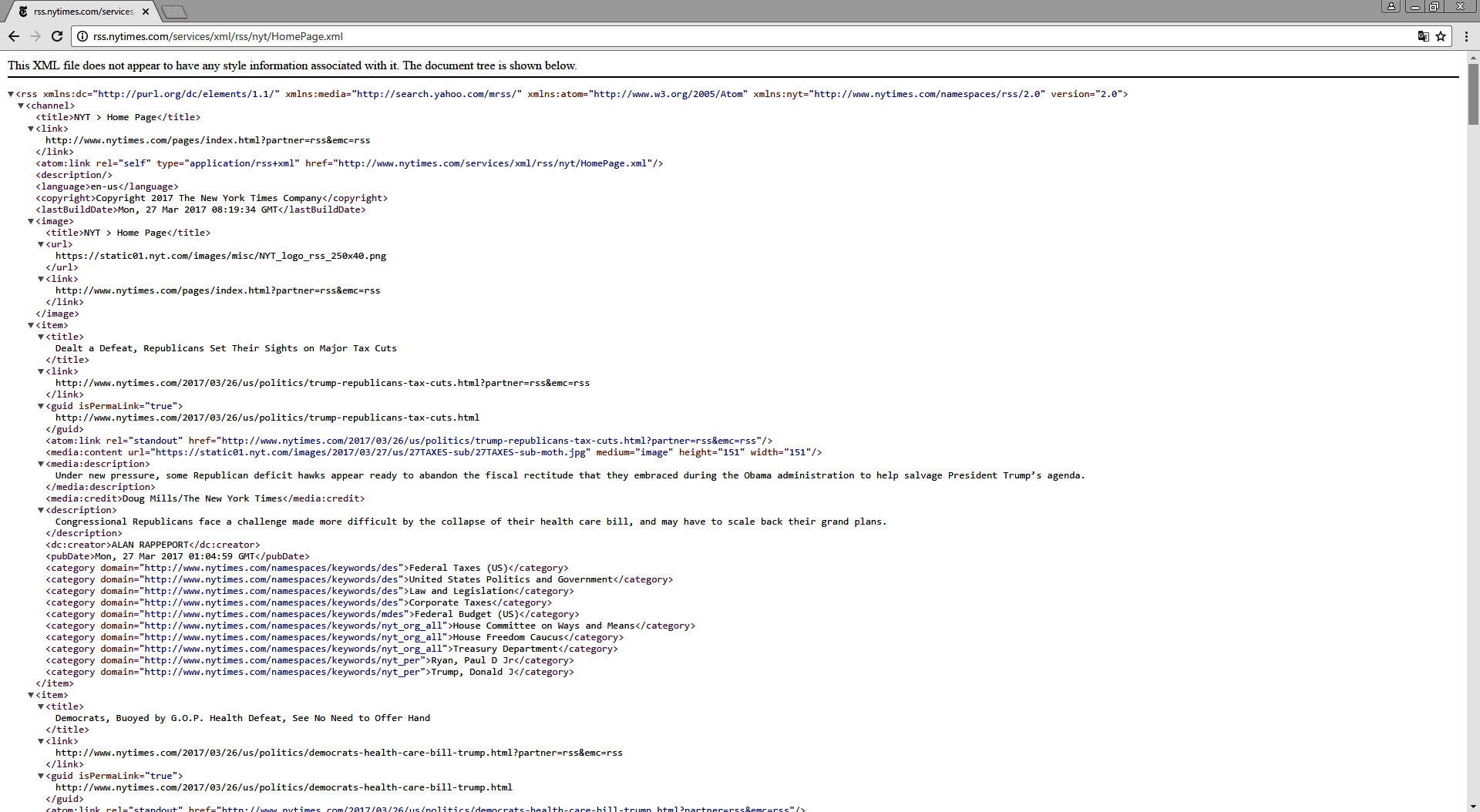Collapse the first guid isPermaLink element
The width and height of the screenshot is (1480, 812).
[41, 406]
